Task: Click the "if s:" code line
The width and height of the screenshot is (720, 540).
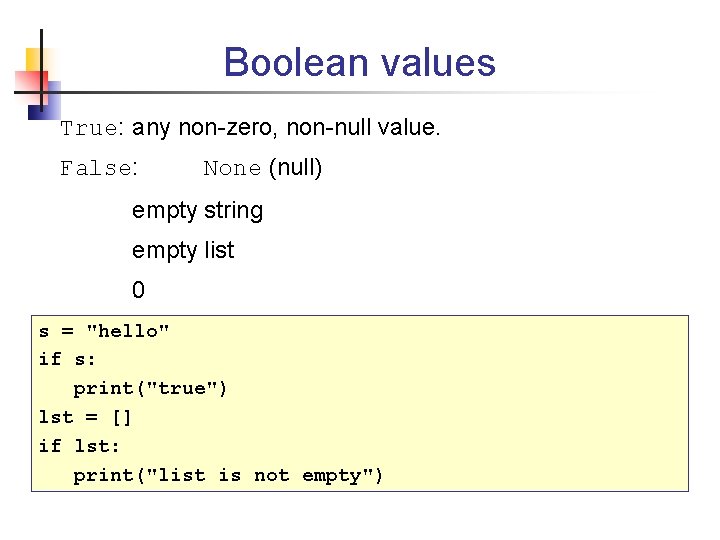Action: tap(67, 359)
